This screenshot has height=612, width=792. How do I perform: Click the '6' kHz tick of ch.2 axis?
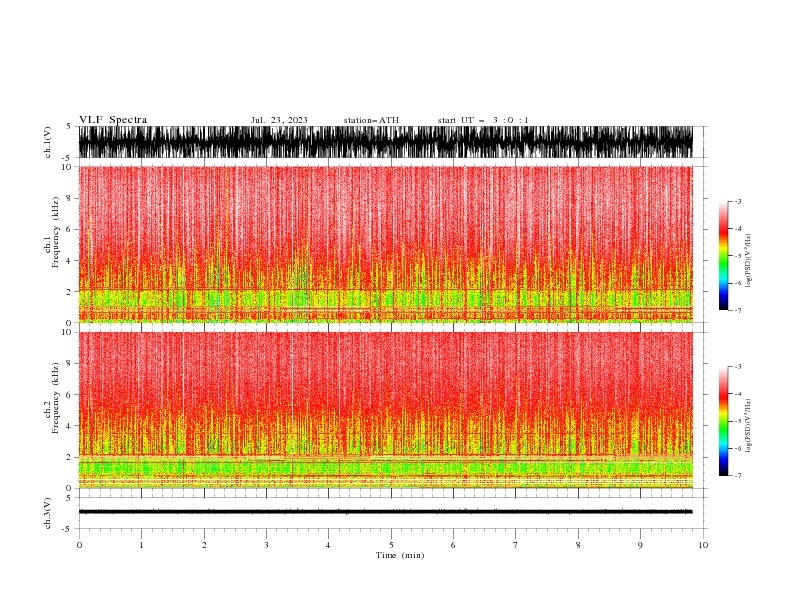70,395
